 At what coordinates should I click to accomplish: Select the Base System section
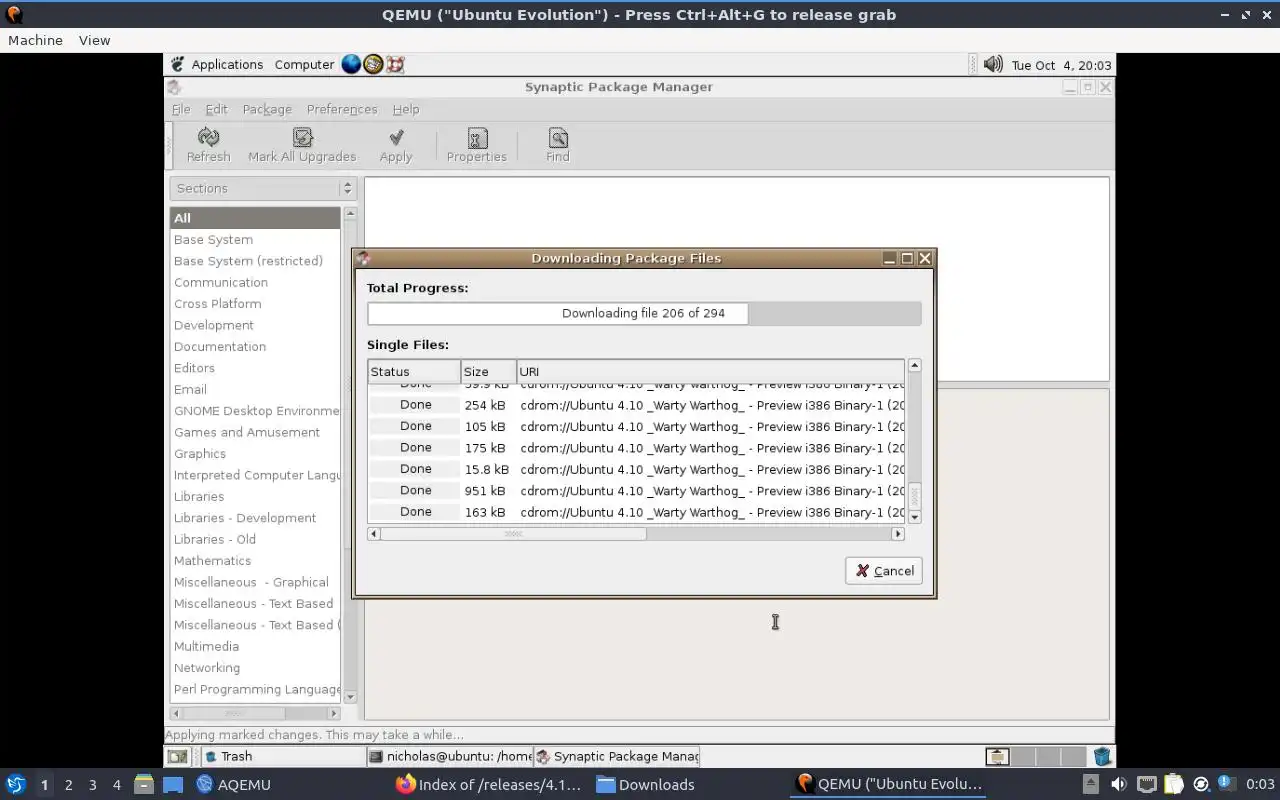[255, 240]
